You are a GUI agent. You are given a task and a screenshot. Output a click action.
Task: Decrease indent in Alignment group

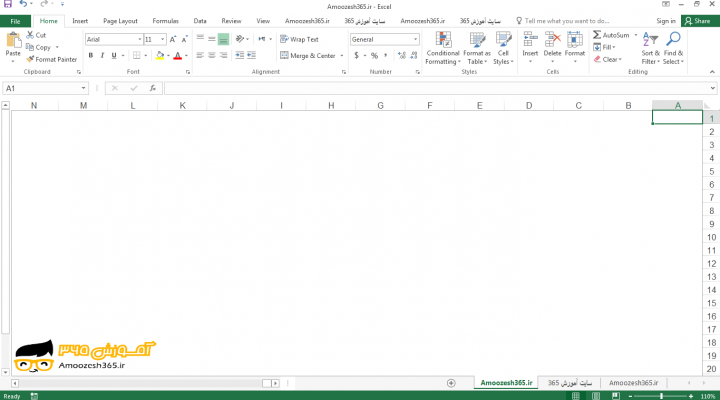[x=240, y=55]
